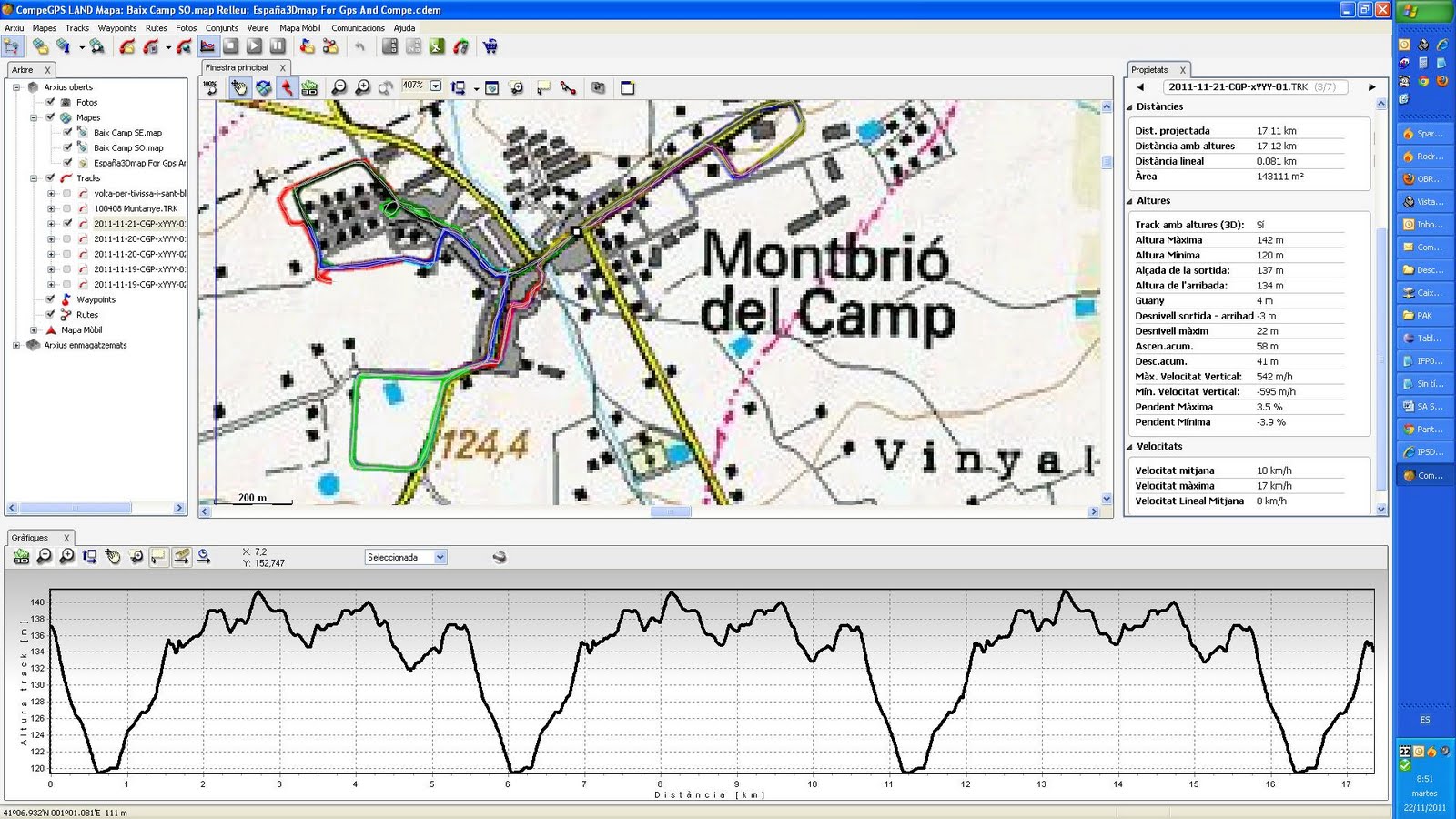The image size is (1456, 819).
Task: Click the map horizontal scrollbar thumb
Action: [671, 511]
